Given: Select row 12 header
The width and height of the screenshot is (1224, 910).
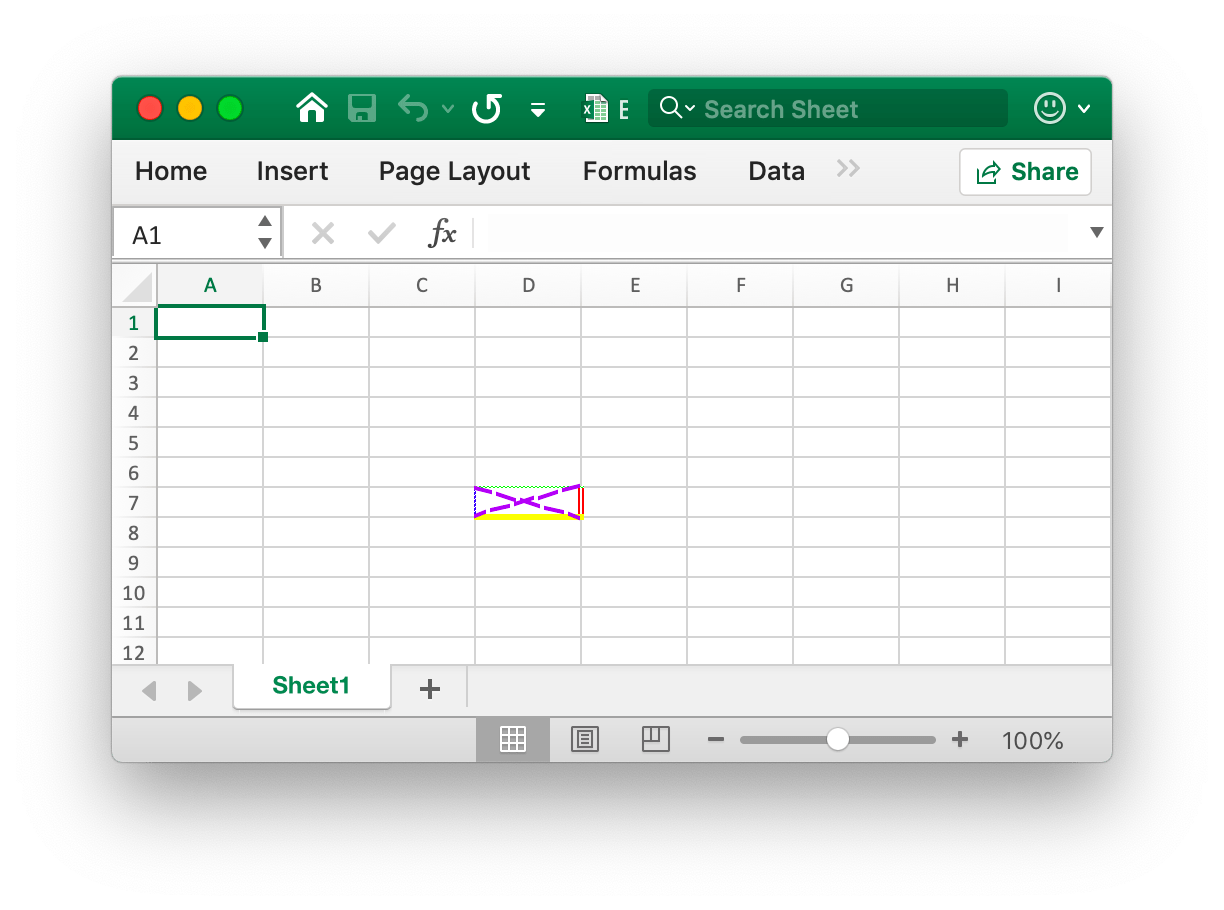Looking at the screenshot, I should pos(134,653).
